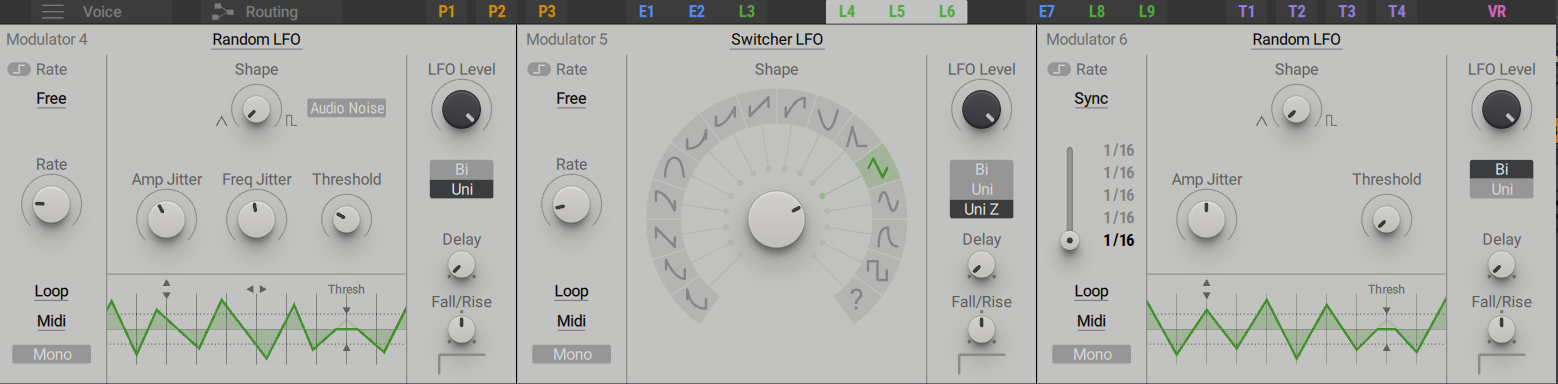Select Uni polarity in Modulator 4
Viewport: 1558px width, 384px height.
coord(462,188)
